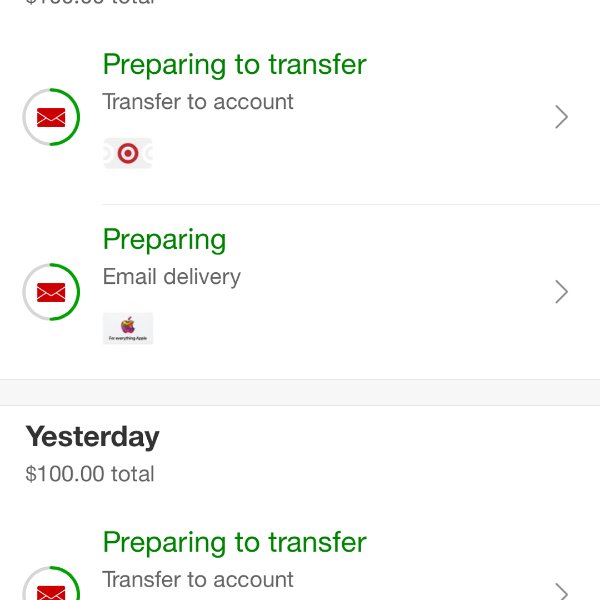Tap yesterday's partially visible envelope icon
The image size is (600, 600).
tap(51, 592)
